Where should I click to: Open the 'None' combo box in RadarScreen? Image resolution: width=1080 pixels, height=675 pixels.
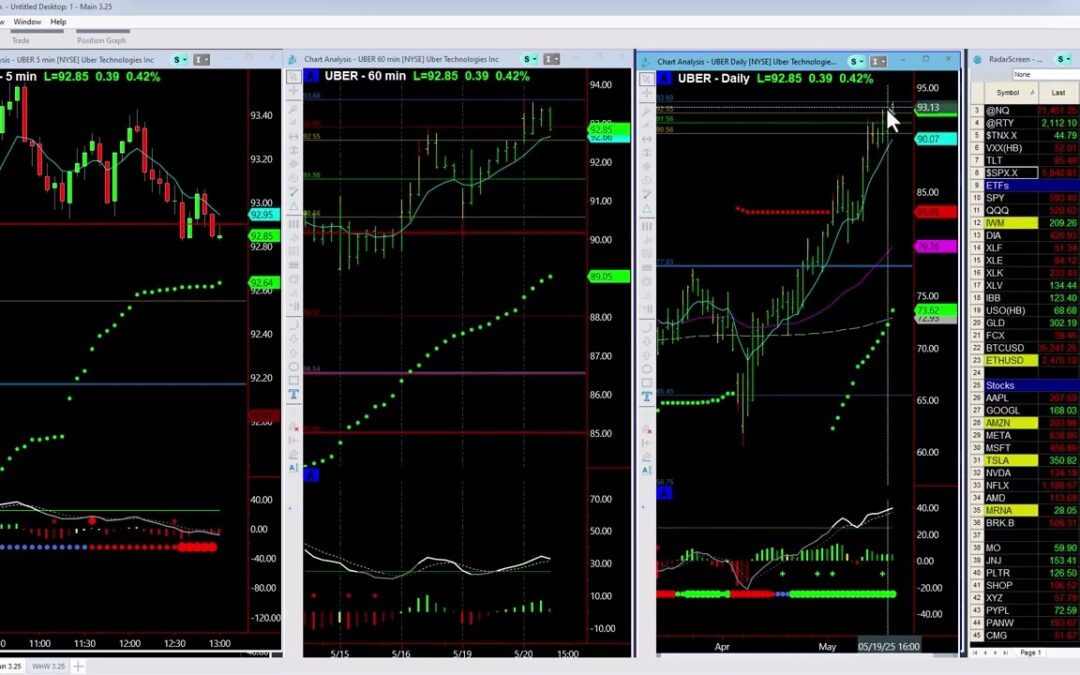point(1046,74)
